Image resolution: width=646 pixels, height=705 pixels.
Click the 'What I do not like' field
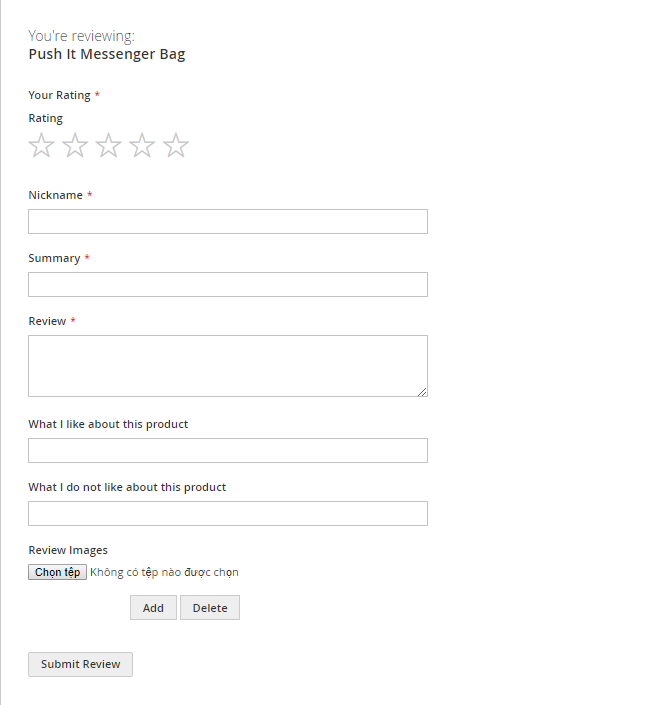[x=228, y=513]
